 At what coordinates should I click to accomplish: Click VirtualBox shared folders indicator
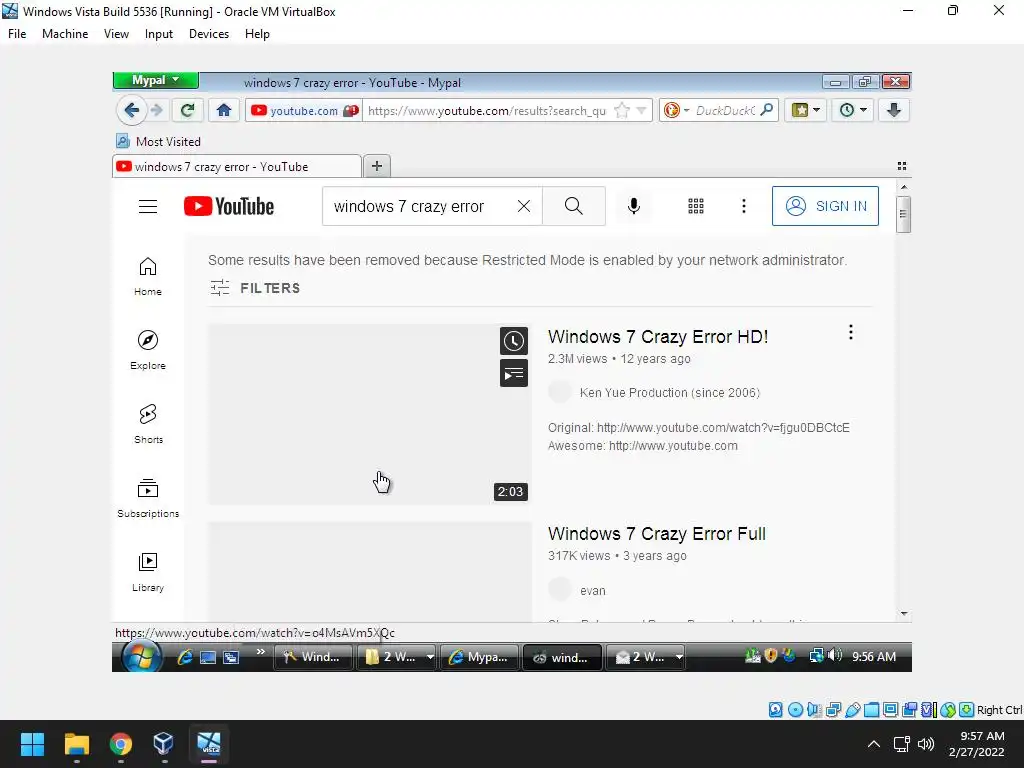871,710
